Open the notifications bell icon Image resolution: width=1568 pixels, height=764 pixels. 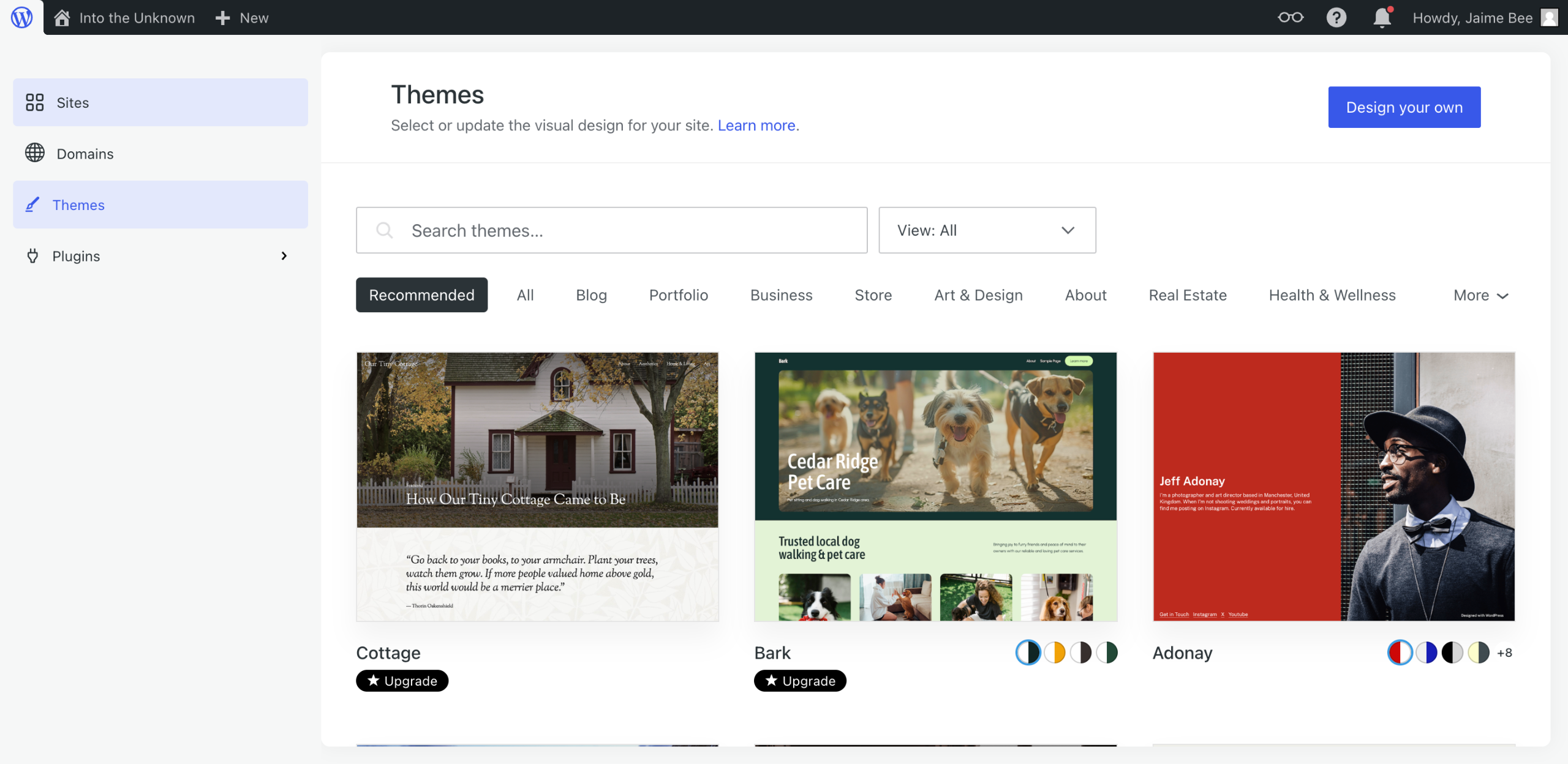pos(1382,17)
